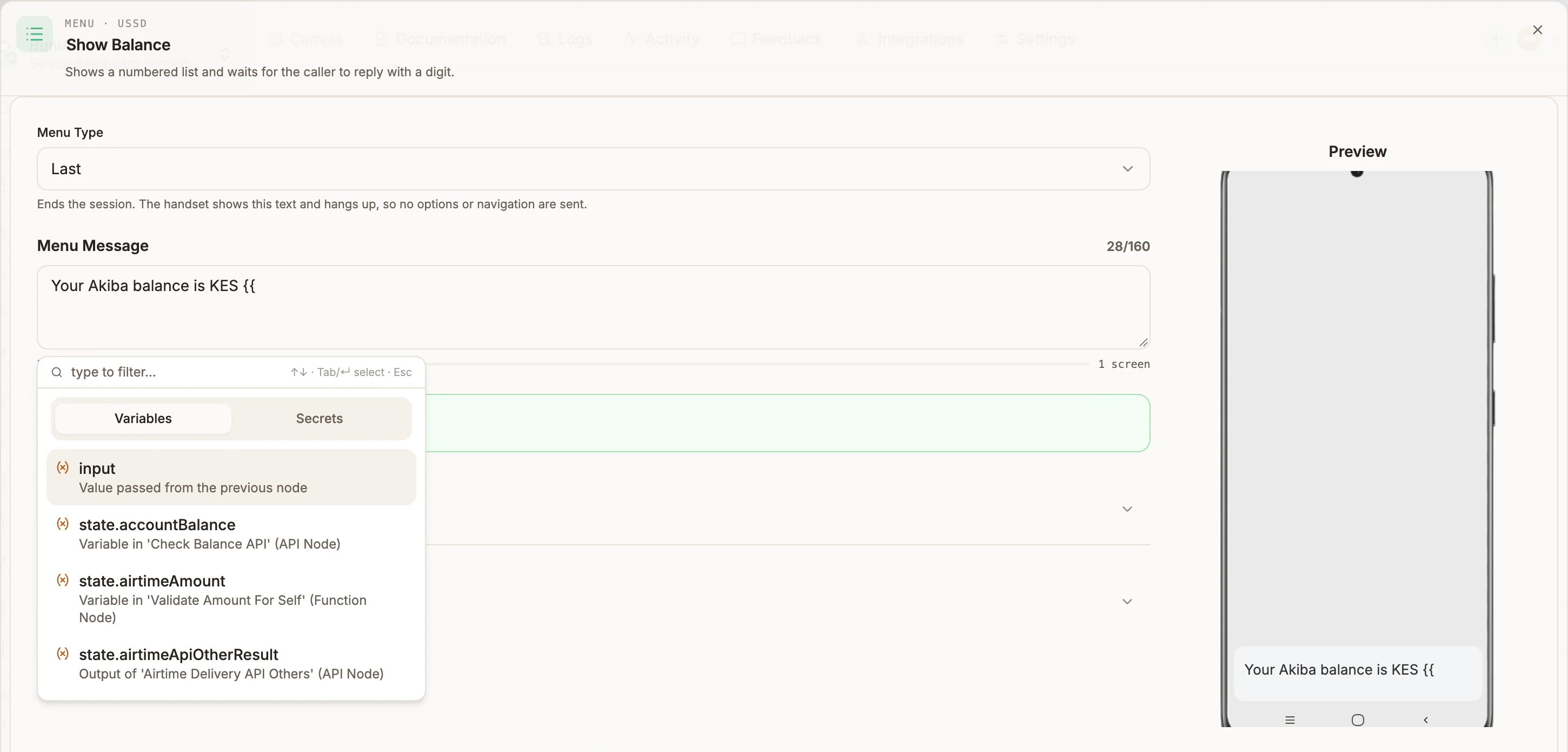1568x752 pixels.
Task: Click variable icon beside state.accountBalance
Action: point(63,524)
